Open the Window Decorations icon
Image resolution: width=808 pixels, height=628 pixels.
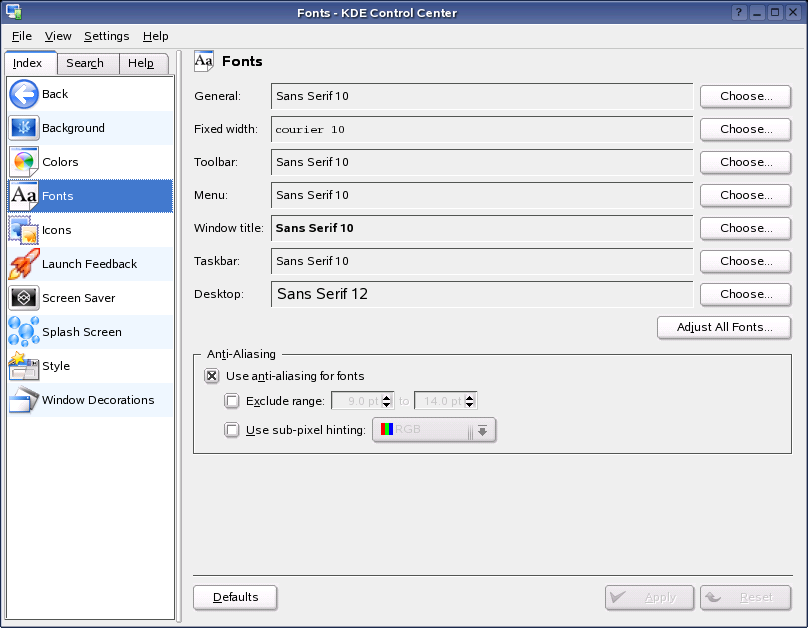24,400
